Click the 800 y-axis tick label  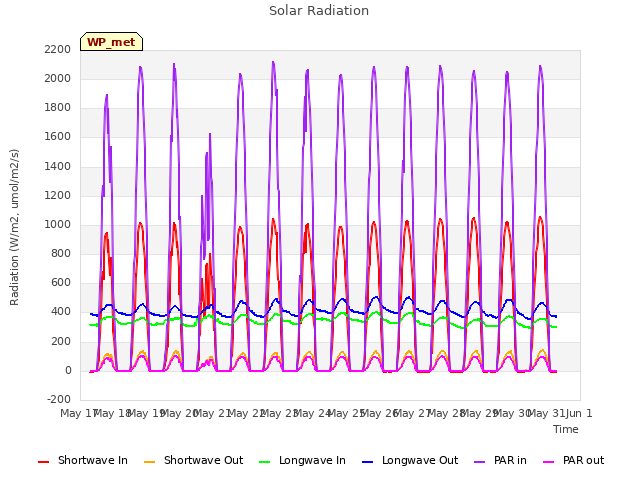click(x=61, y=253)
